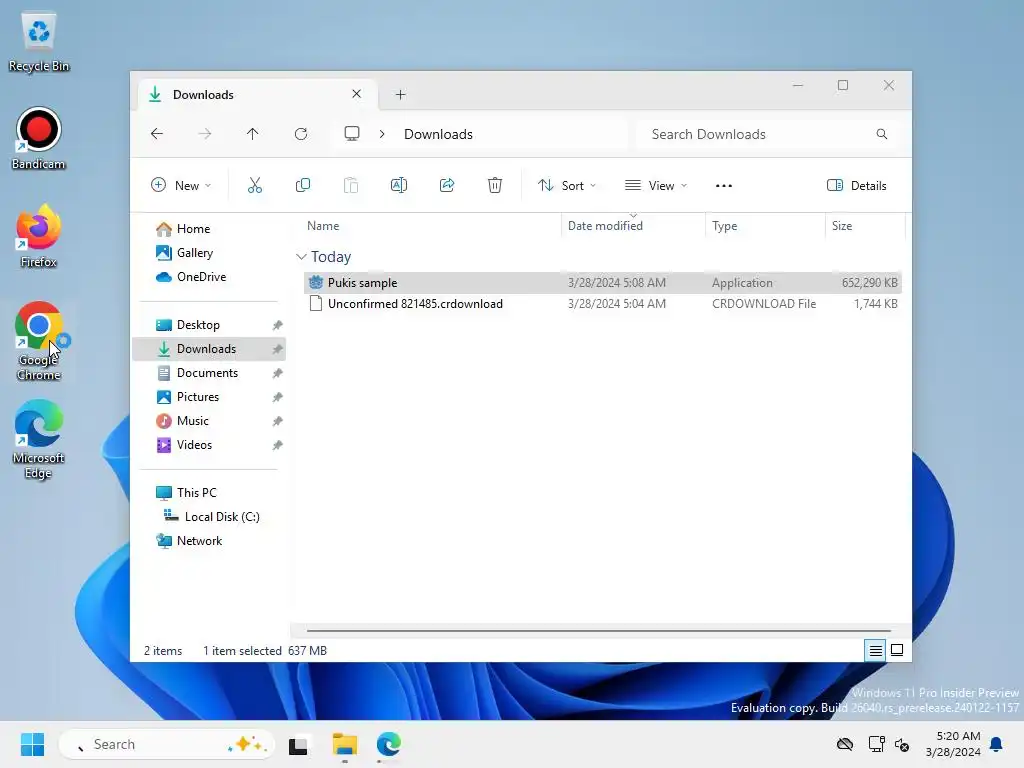Viewport: 1024px width, 768px height.
Task: Click the Delete trash can icon
Action: point(495,185)
